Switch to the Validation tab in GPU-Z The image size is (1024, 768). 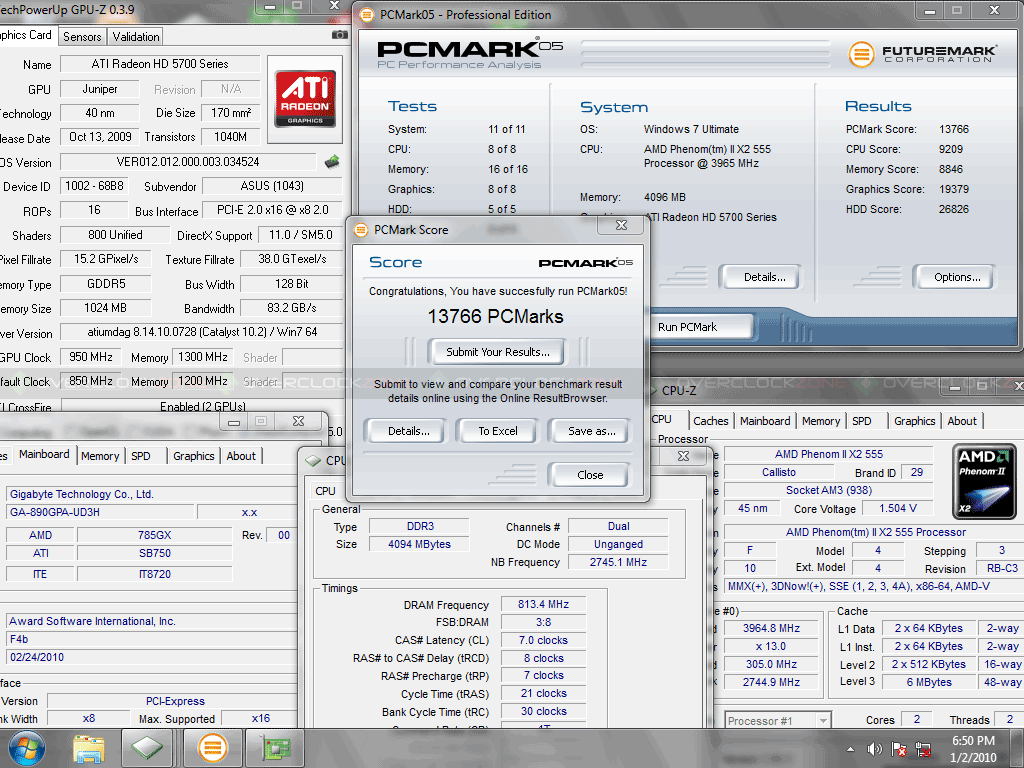pos(136,37)
